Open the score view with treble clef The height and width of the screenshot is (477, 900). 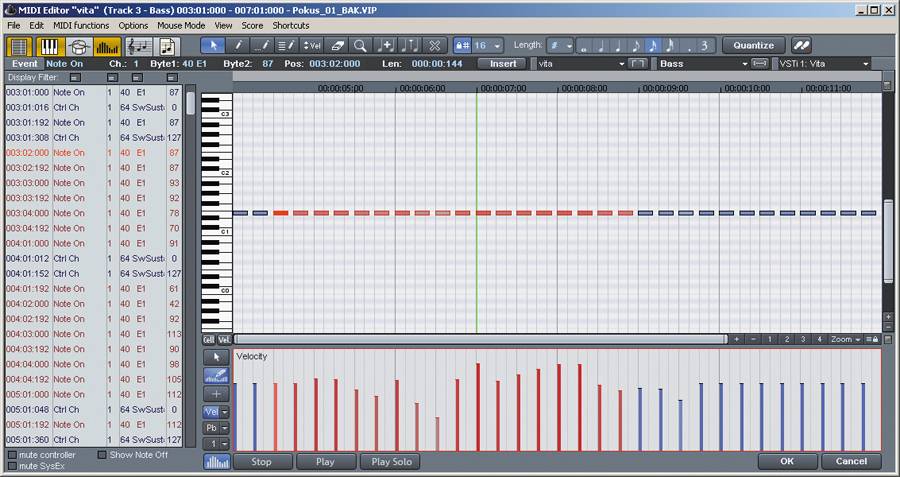139,46
